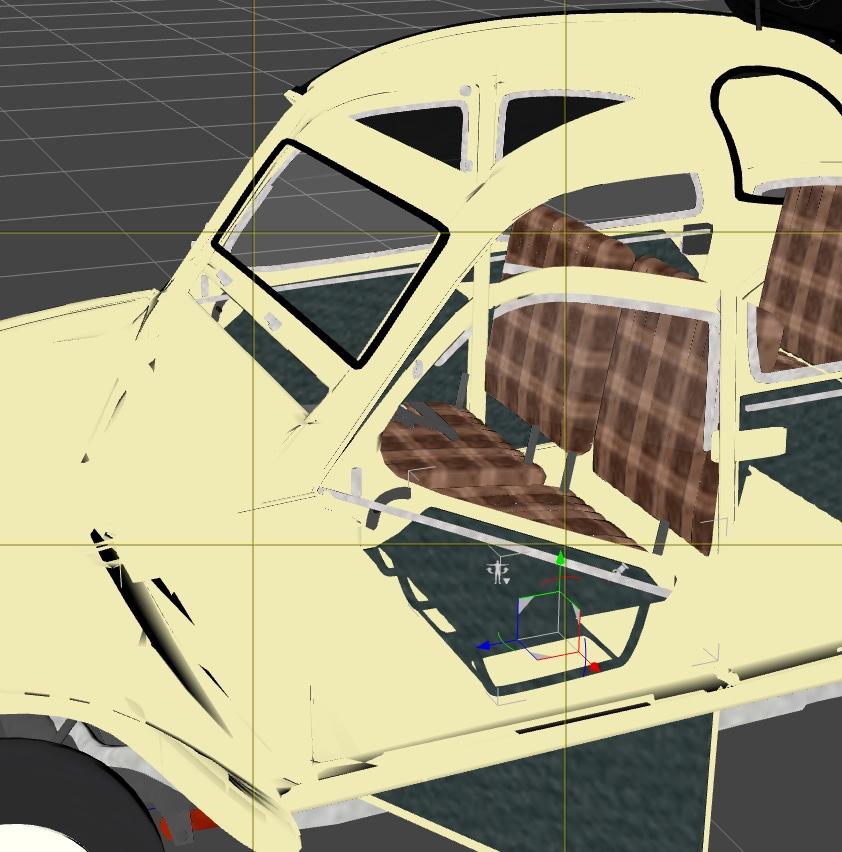Open the small figure icon menu near the gizmo
The width and height of the screenshot is (842, 852).
pyautogui.click(x=498, y=572)
